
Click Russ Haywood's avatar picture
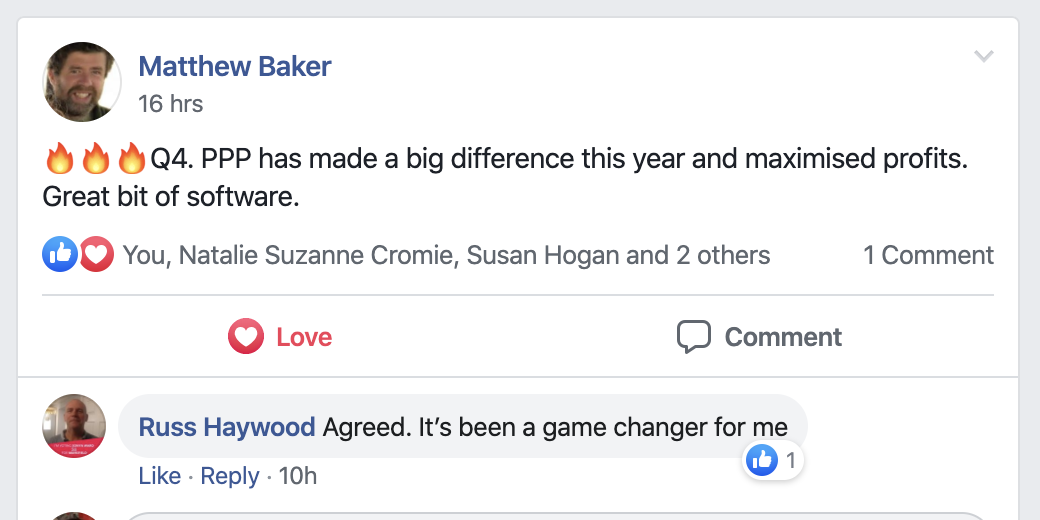pyautogui.click(x=74, y=427)
